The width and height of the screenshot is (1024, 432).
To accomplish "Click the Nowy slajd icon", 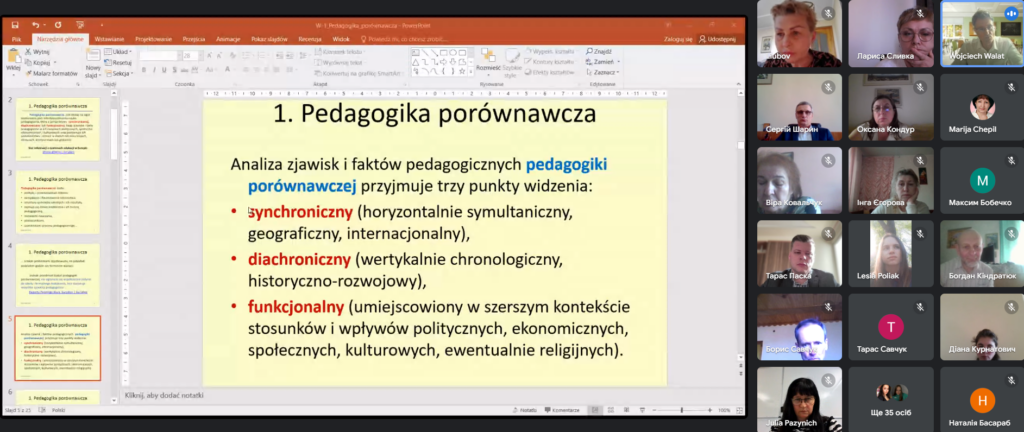I will point(91,56).
